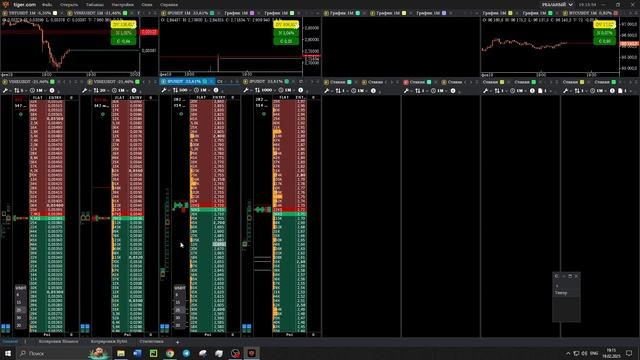Click USDT volume header in IPUSDT step-500 order book
The height and width of the screenshot is (360, 640).
(180, 288)
